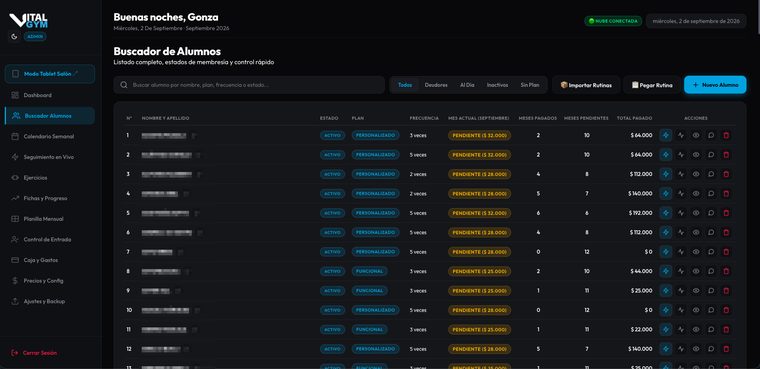The width and height of the screenshot is (760, 369).
Task: Click the ACTIVO status badge in row 7
Action: pyautogui.click(x=332, y=252)
